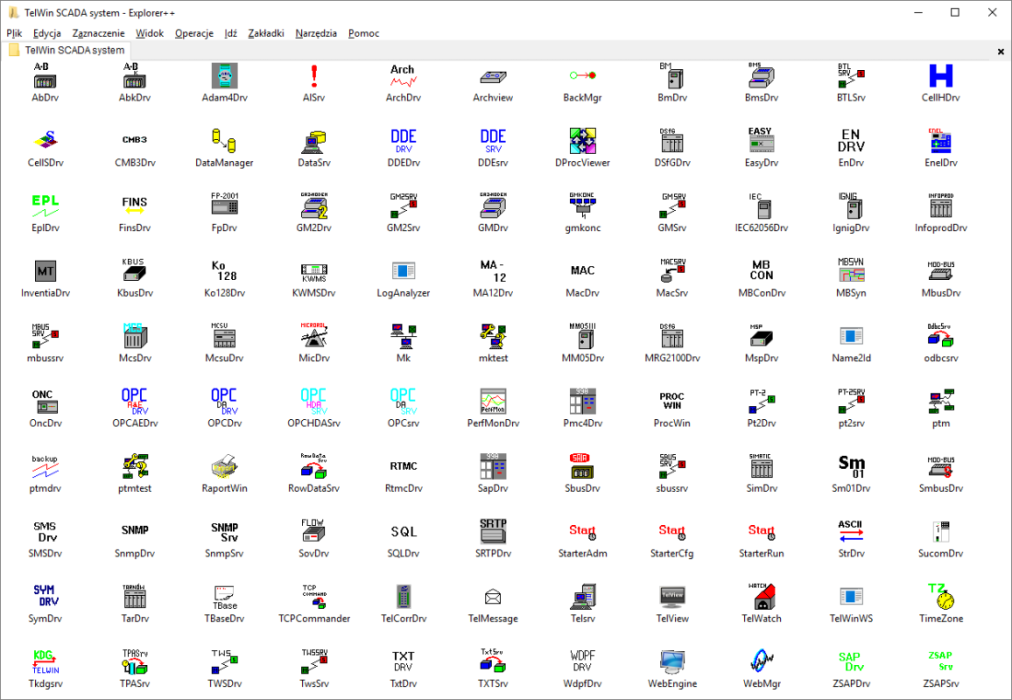Viewport: 1012px width, 700px height.
Task: Click the 'IEC62056Drv' file name label
Action: coord(762,228)
